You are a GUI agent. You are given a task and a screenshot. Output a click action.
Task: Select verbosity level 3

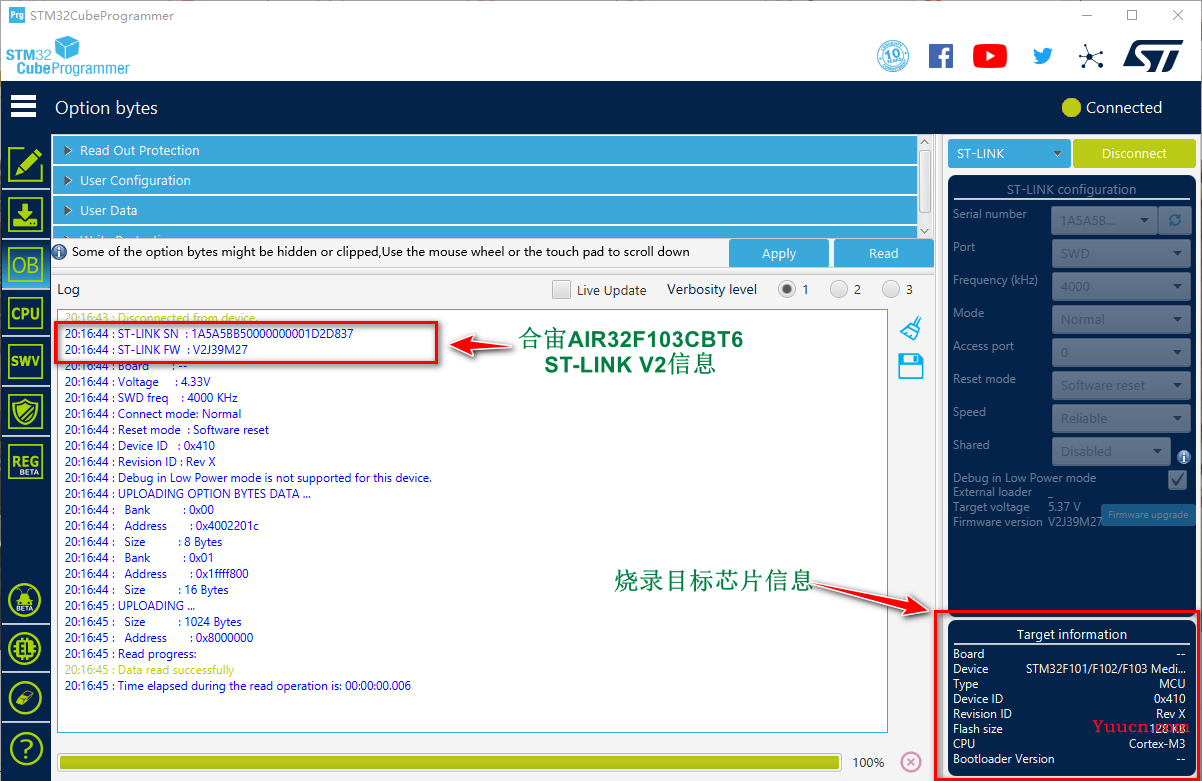891,290
